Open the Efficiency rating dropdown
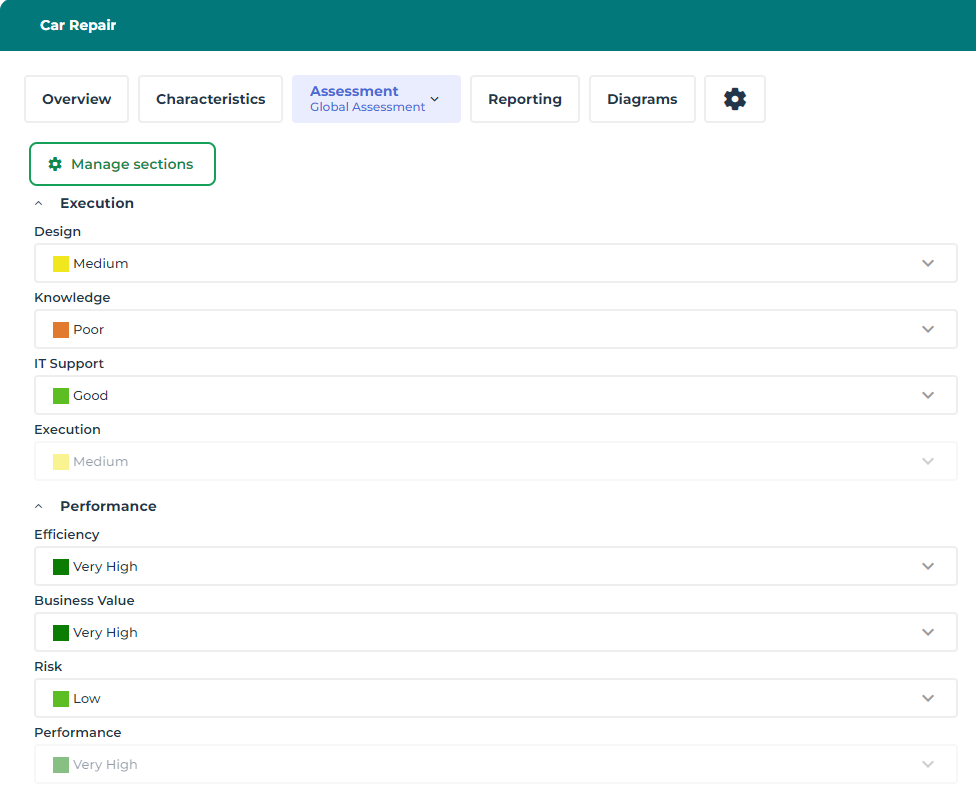 pos(495,567)
